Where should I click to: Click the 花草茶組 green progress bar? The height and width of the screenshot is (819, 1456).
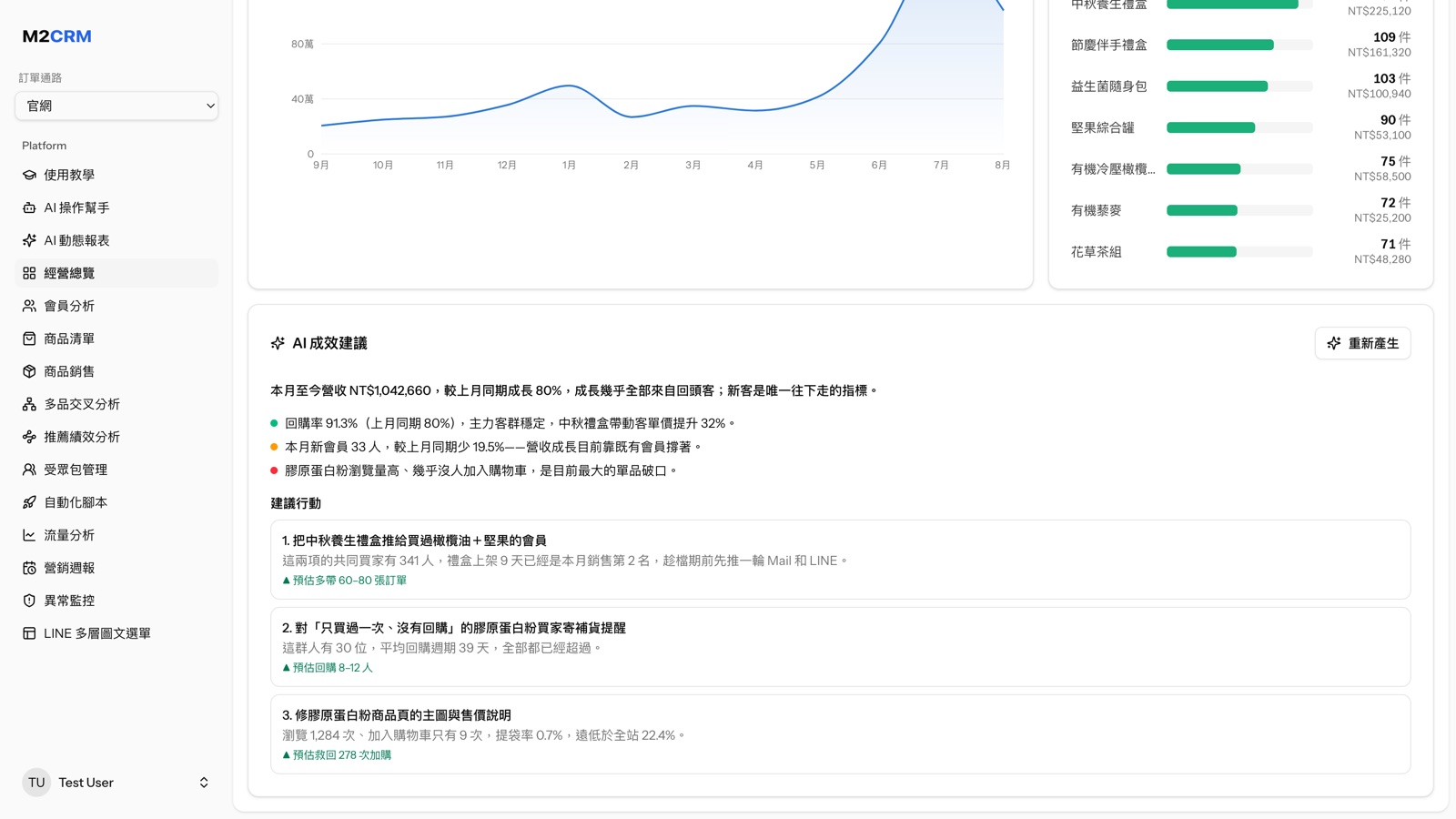click(1201, 252)
